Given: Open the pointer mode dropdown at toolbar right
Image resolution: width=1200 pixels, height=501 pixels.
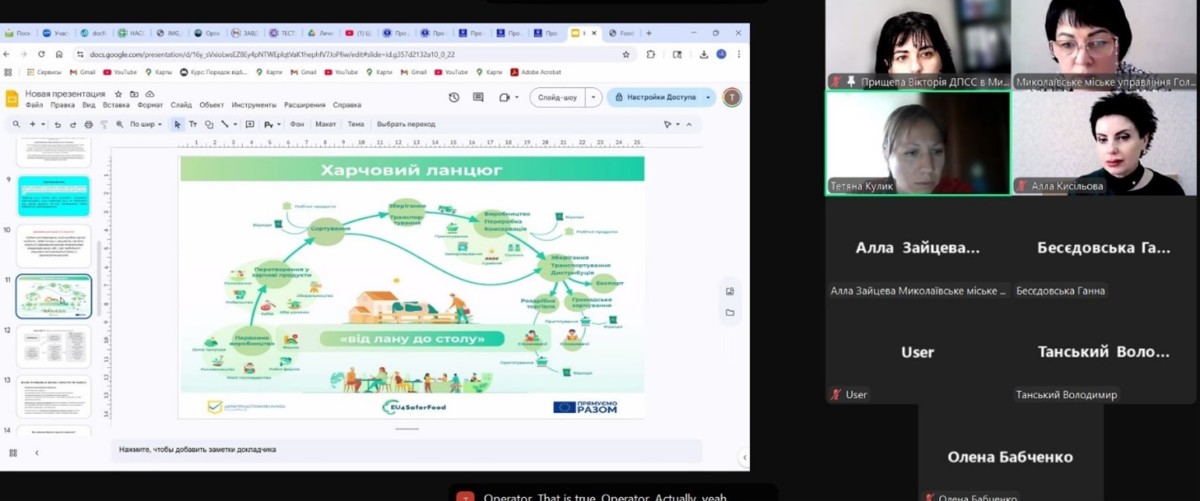Looking at the screenshot, I should pos(677,124).
